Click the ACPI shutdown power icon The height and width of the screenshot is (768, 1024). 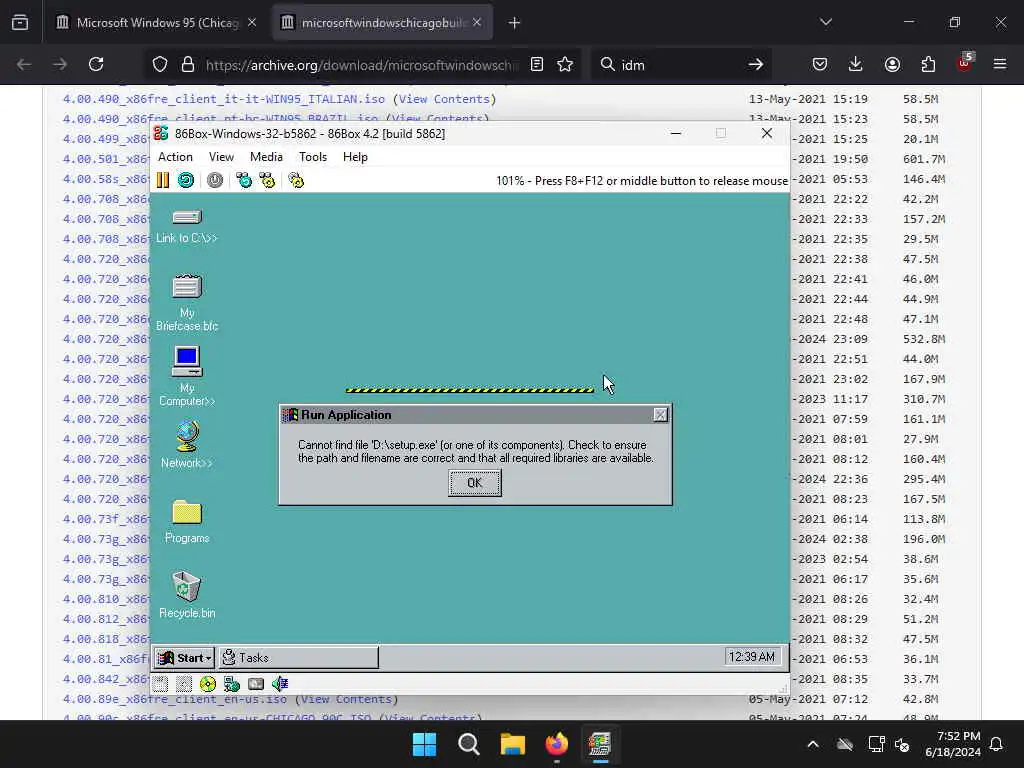pyautogui.click(x=215, y=180)
